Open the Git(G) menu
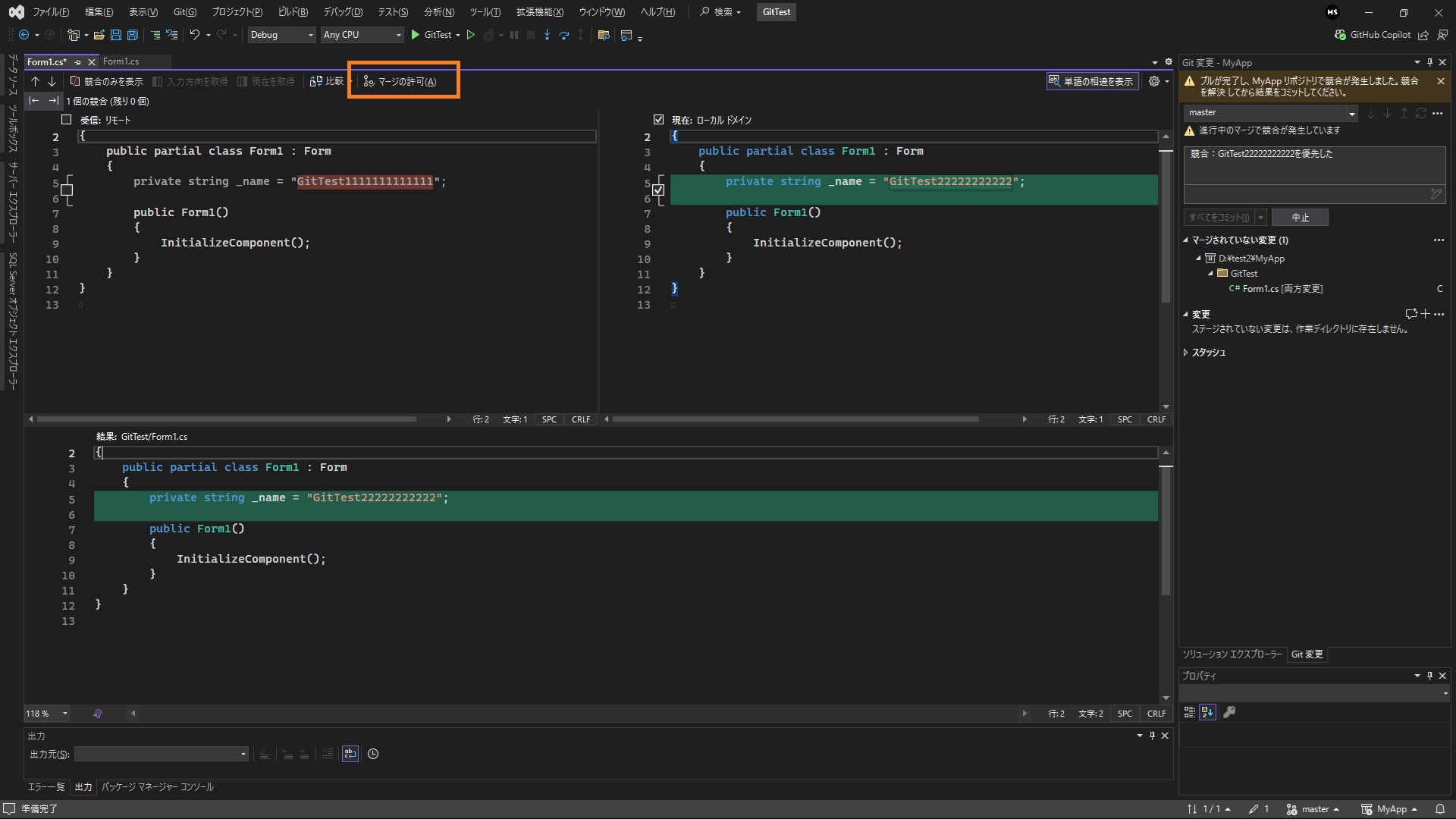The image size is (1456, 819). click(x=184, y=12)
